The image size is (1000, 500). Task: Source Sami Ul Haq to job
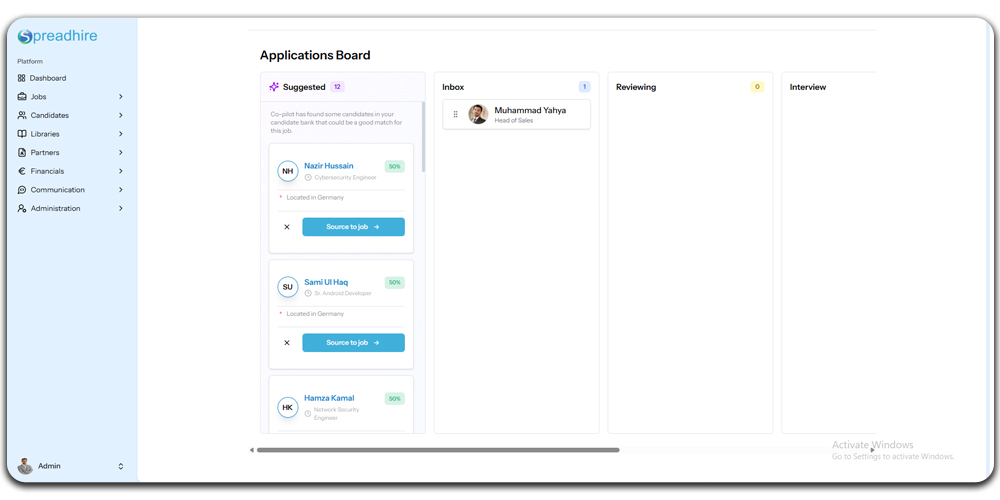[x=353, y=343]
